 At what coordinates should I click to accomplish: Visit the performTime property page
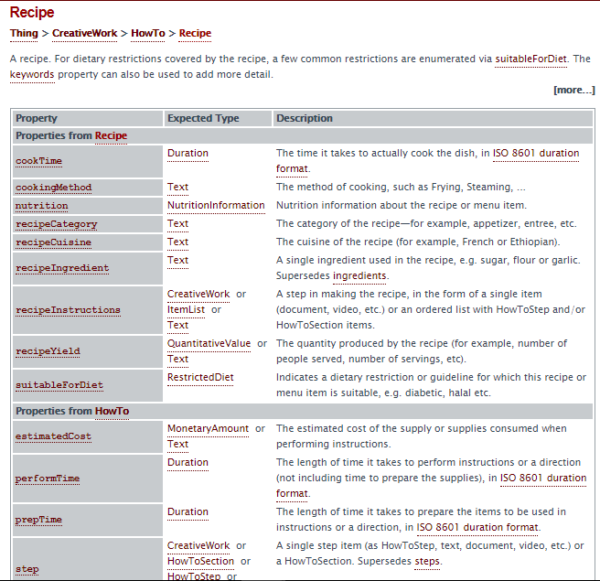pyautogui.click(x=47, y=479)
